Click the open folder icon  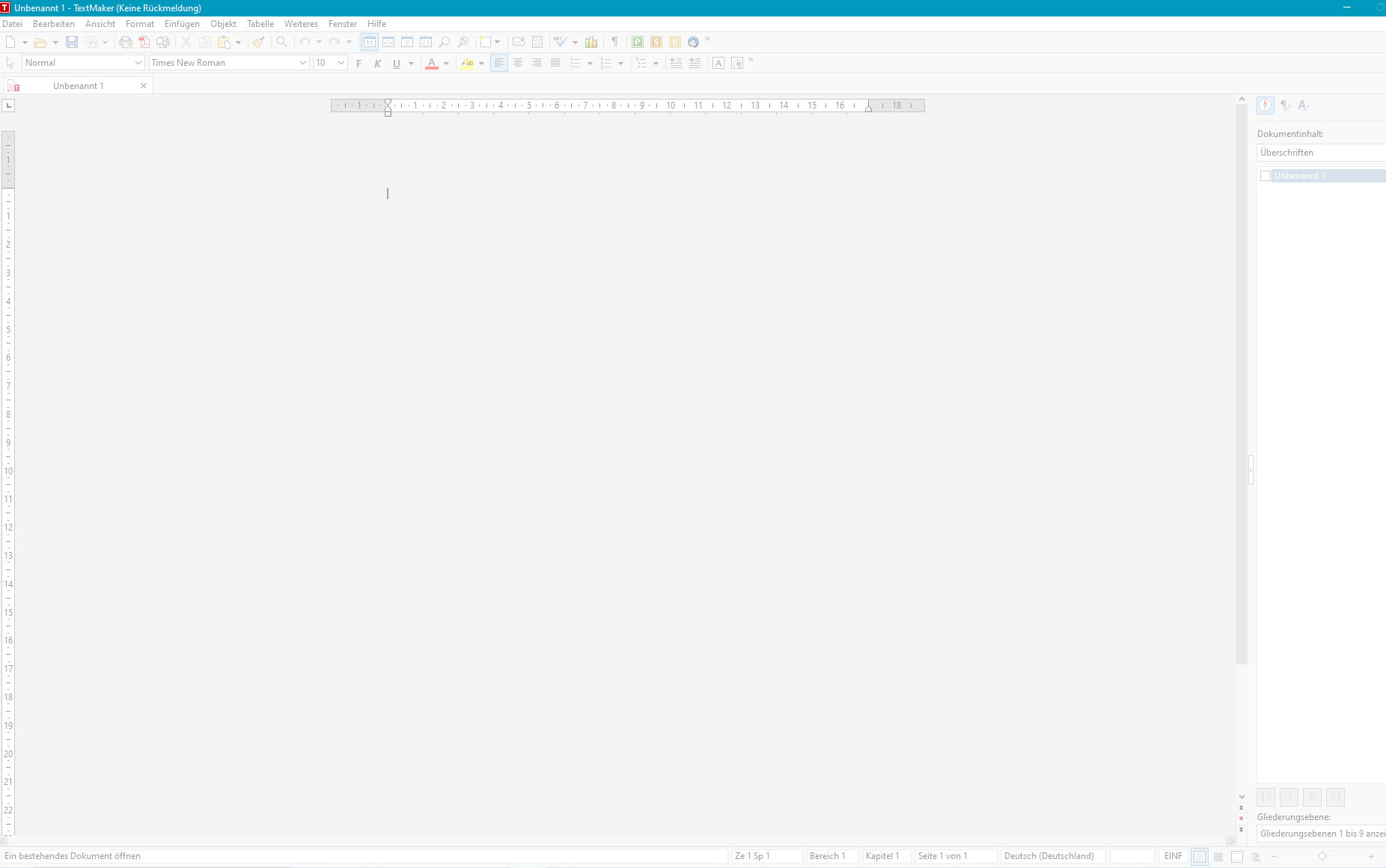point(40,42)
